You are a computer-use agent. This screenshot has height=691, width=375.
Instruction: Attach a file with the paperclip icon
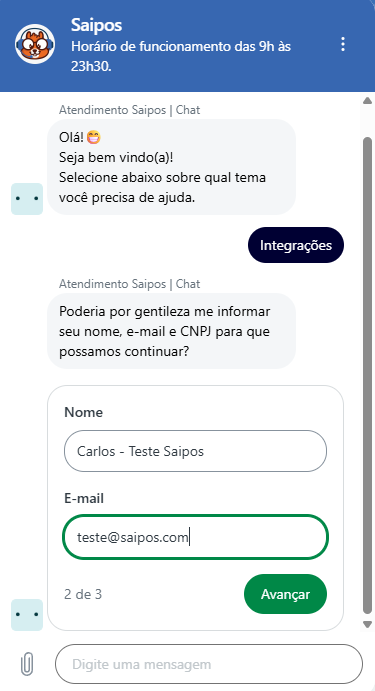(x=27, y=664)
